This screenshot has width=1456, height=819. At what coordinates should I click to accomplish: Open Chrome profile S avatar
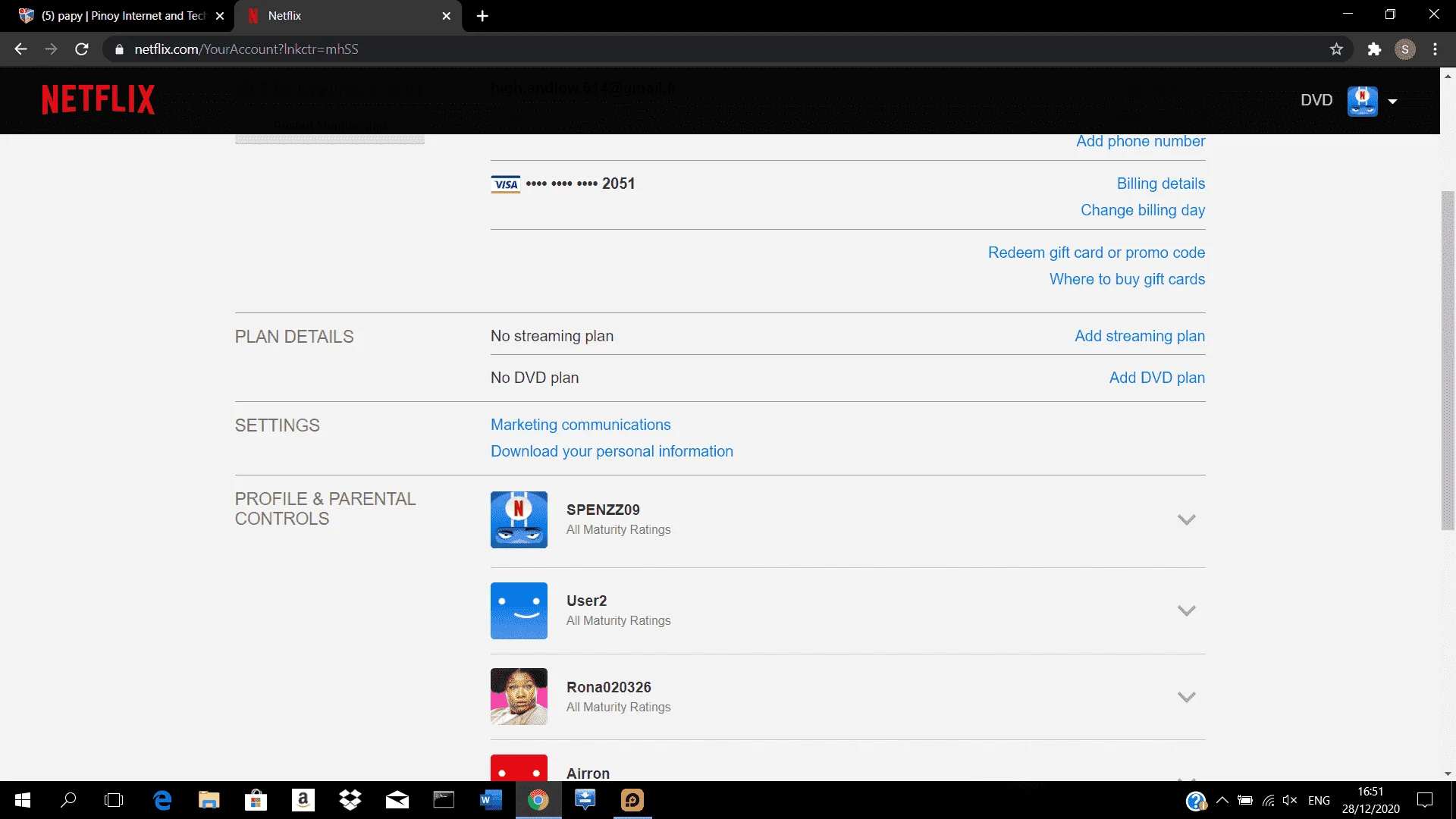coord(1405,49)
